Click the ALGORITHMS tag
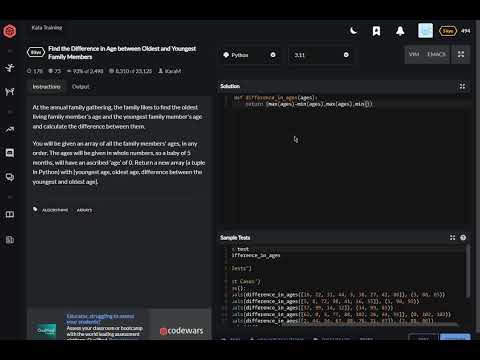This screenshot has height=360, width=480. (x=55, y=210)
